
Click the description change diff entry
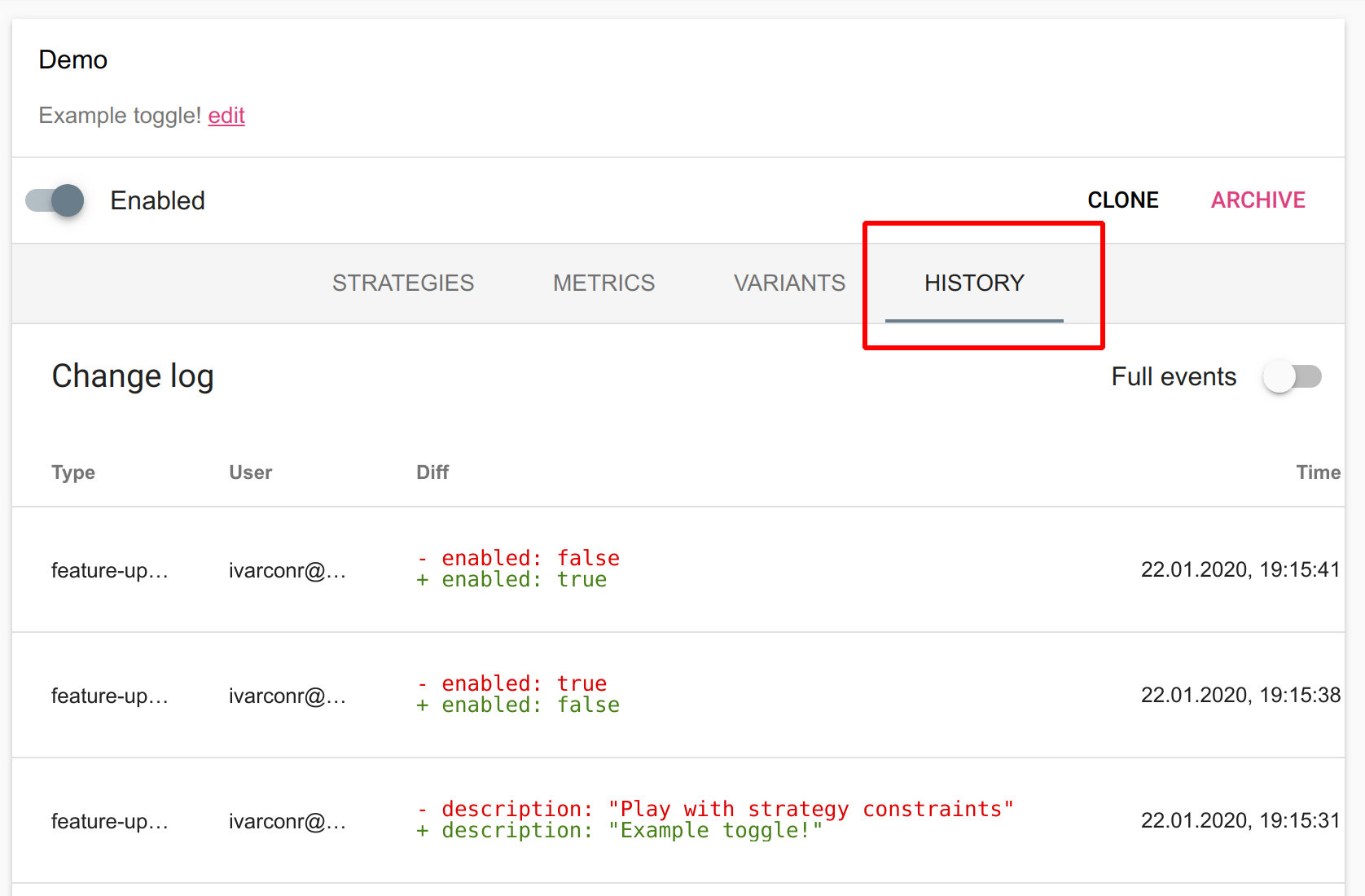coord(714,819)
